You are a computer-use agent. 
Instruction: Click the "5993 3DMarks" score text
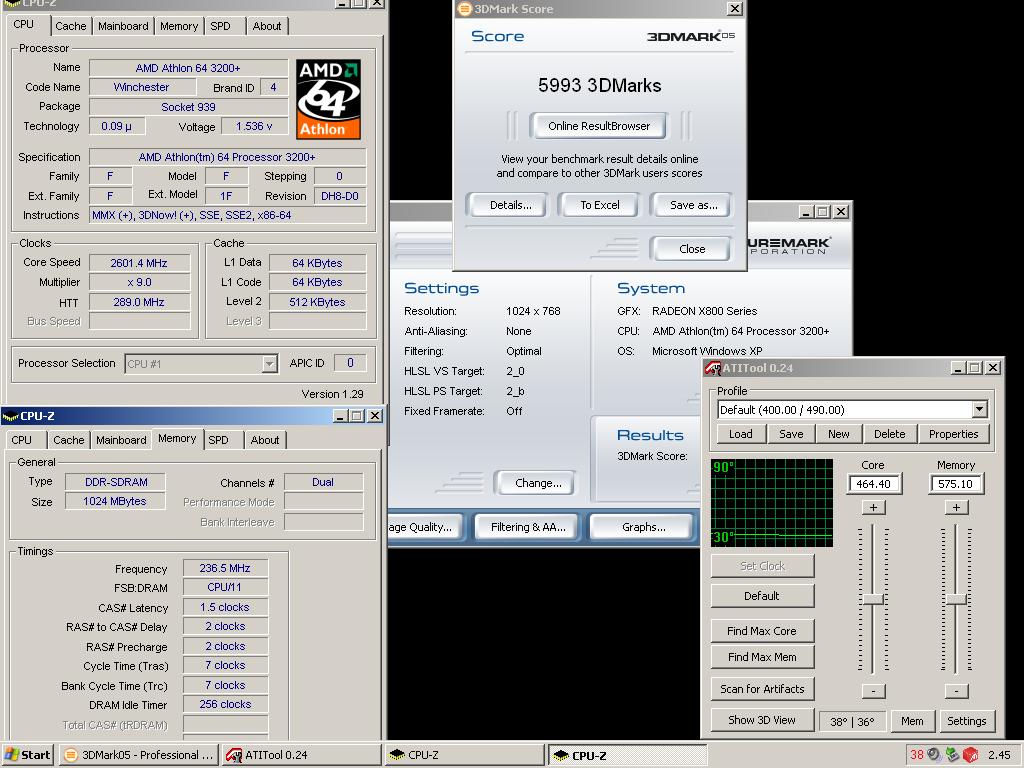tap(600, 86)
